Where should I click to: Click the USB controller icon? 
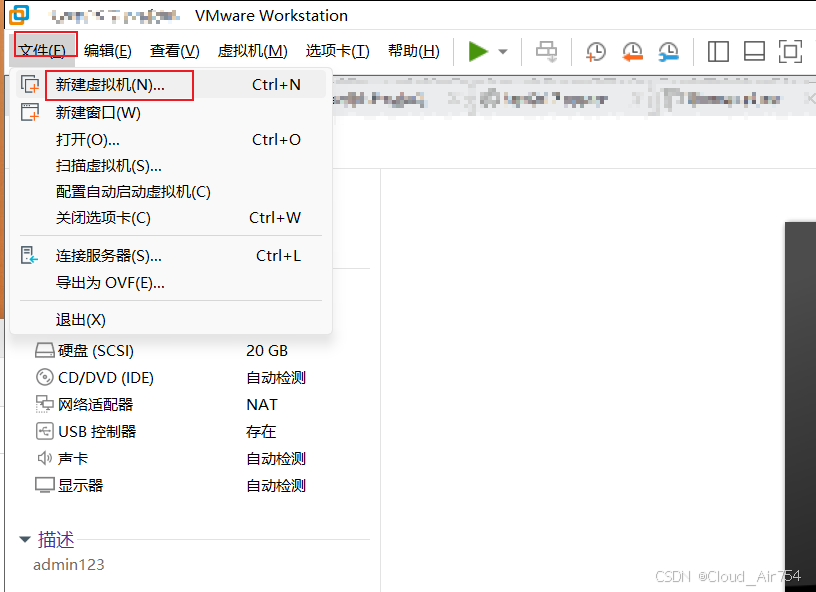pos(45,431)
